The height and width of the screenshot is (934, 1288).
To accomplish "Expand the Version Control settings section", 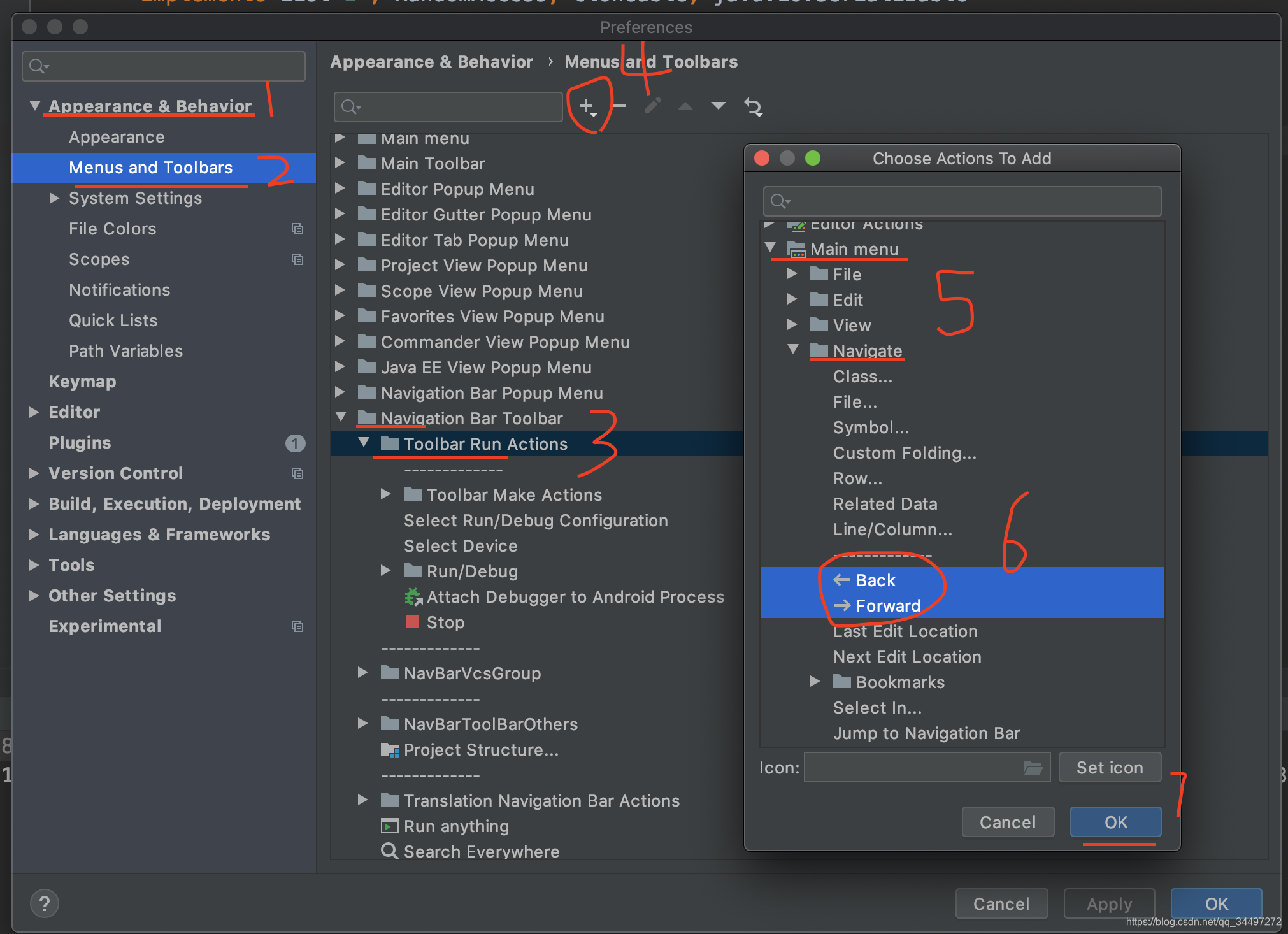I will pyautogui.click(x=34, y=473).
